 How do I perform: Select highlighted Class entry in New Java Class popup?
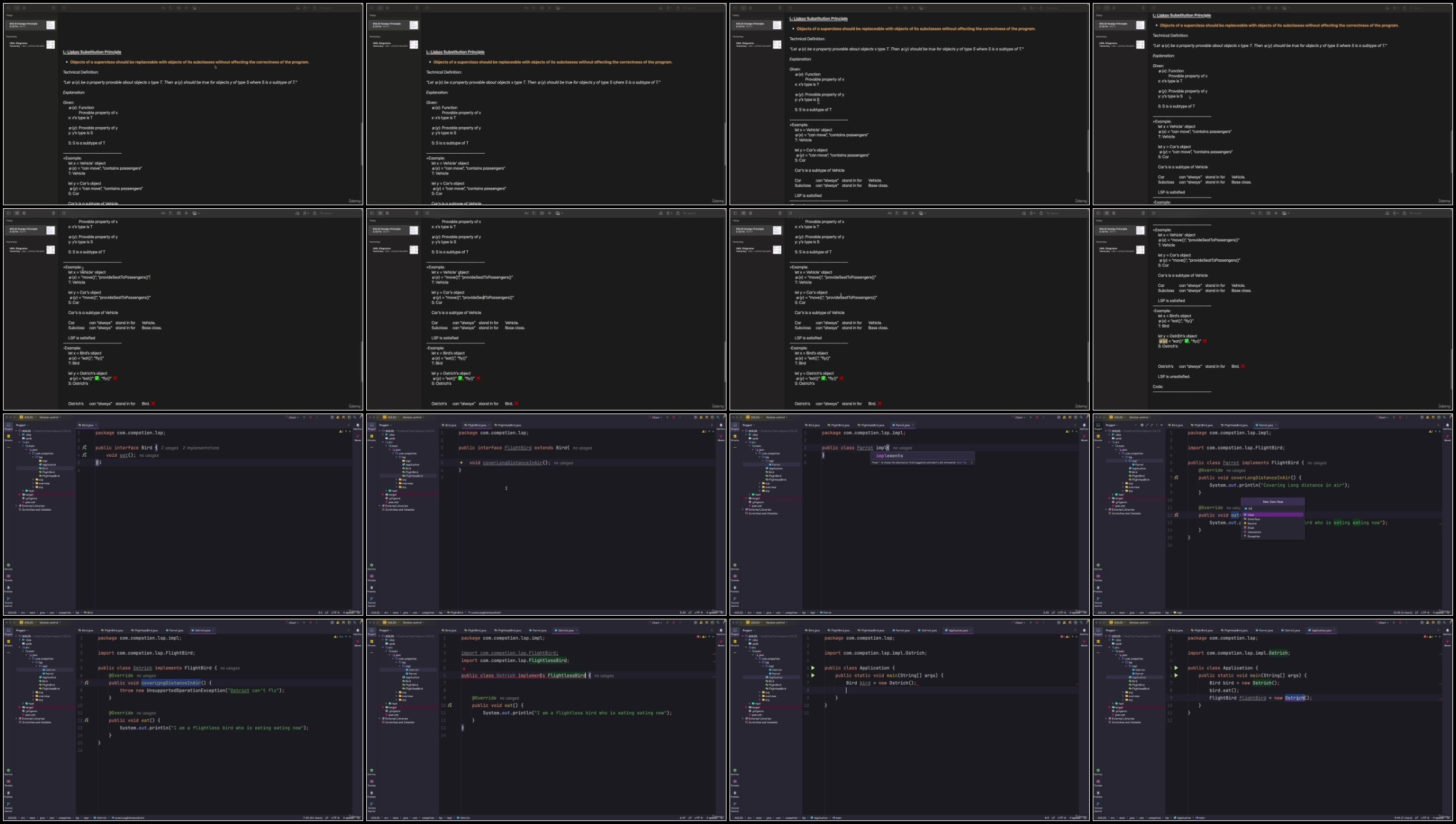click(1273, 515)
